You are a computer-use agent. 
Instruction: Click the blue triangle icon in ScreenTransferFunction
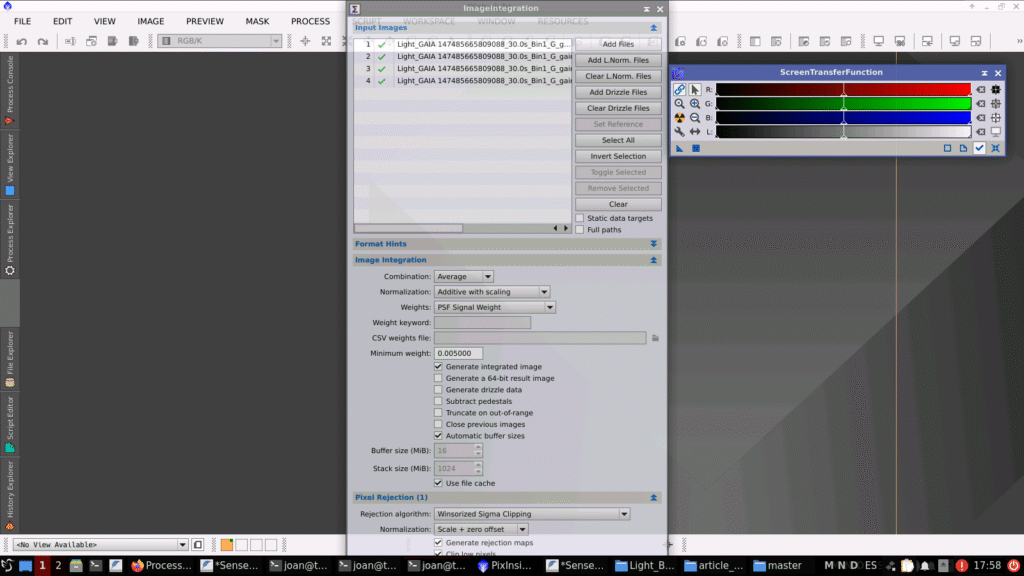[680, 148]
